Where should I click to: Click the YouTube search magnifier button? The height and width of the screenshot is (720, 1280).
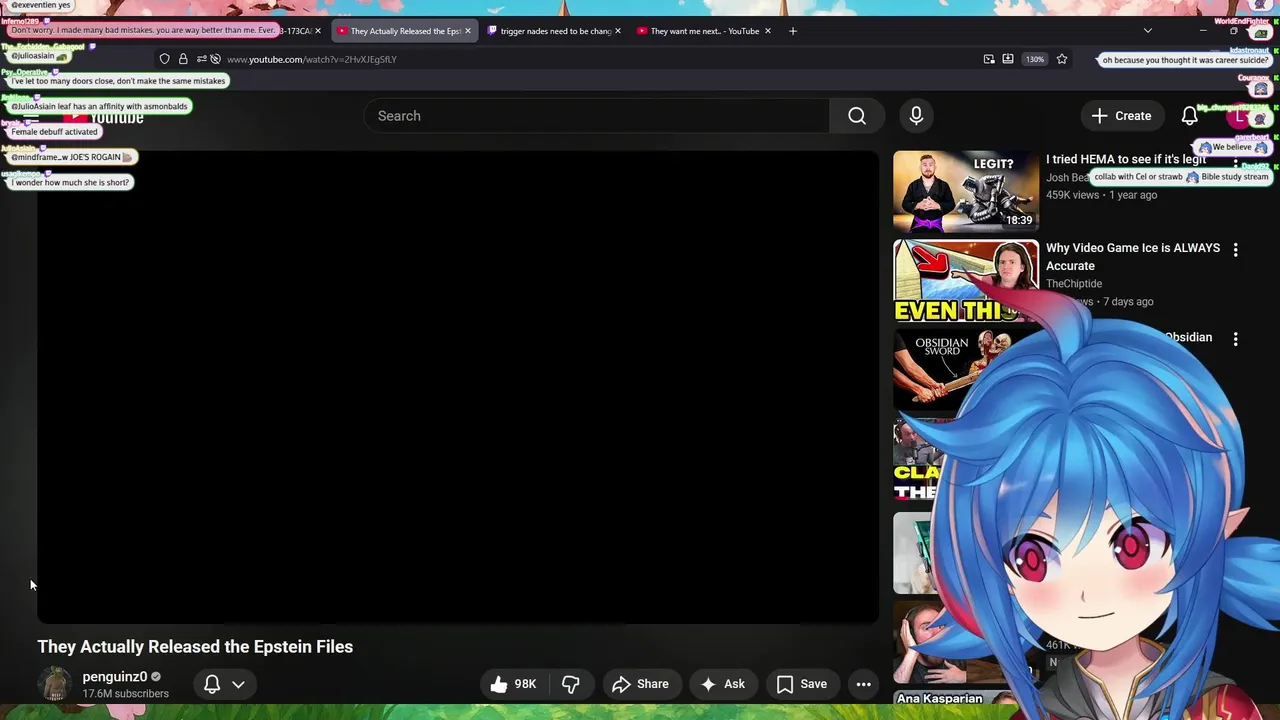(857, 116)
